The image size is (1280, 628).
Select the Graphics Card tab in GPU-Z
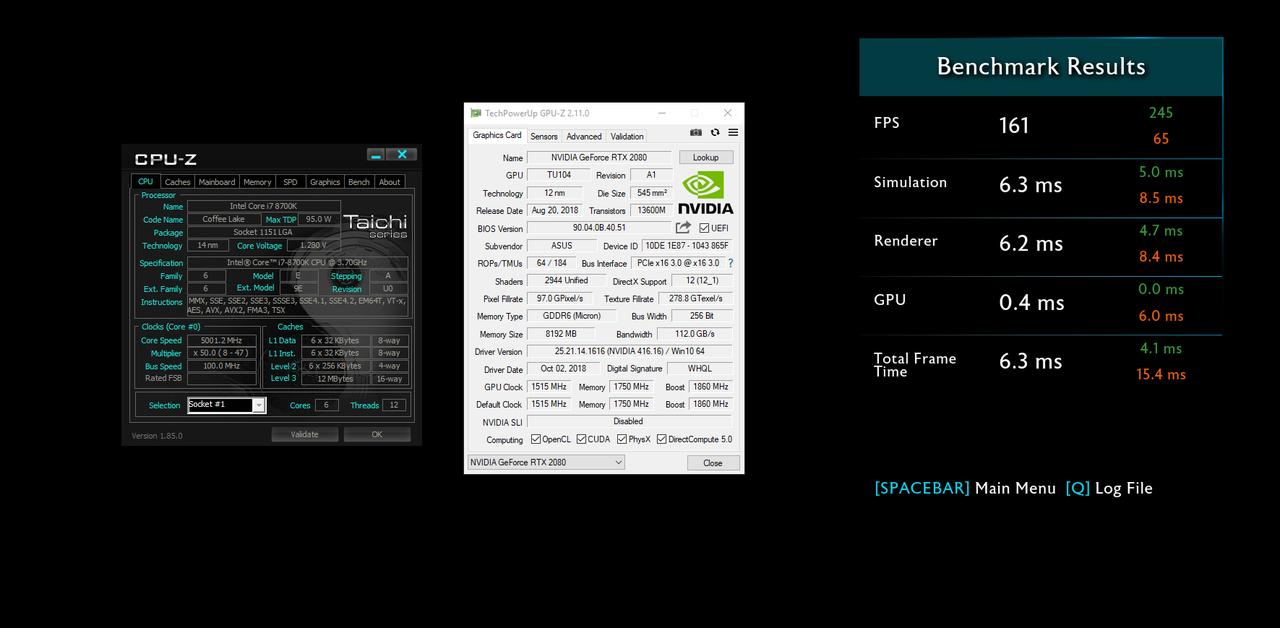497,135
